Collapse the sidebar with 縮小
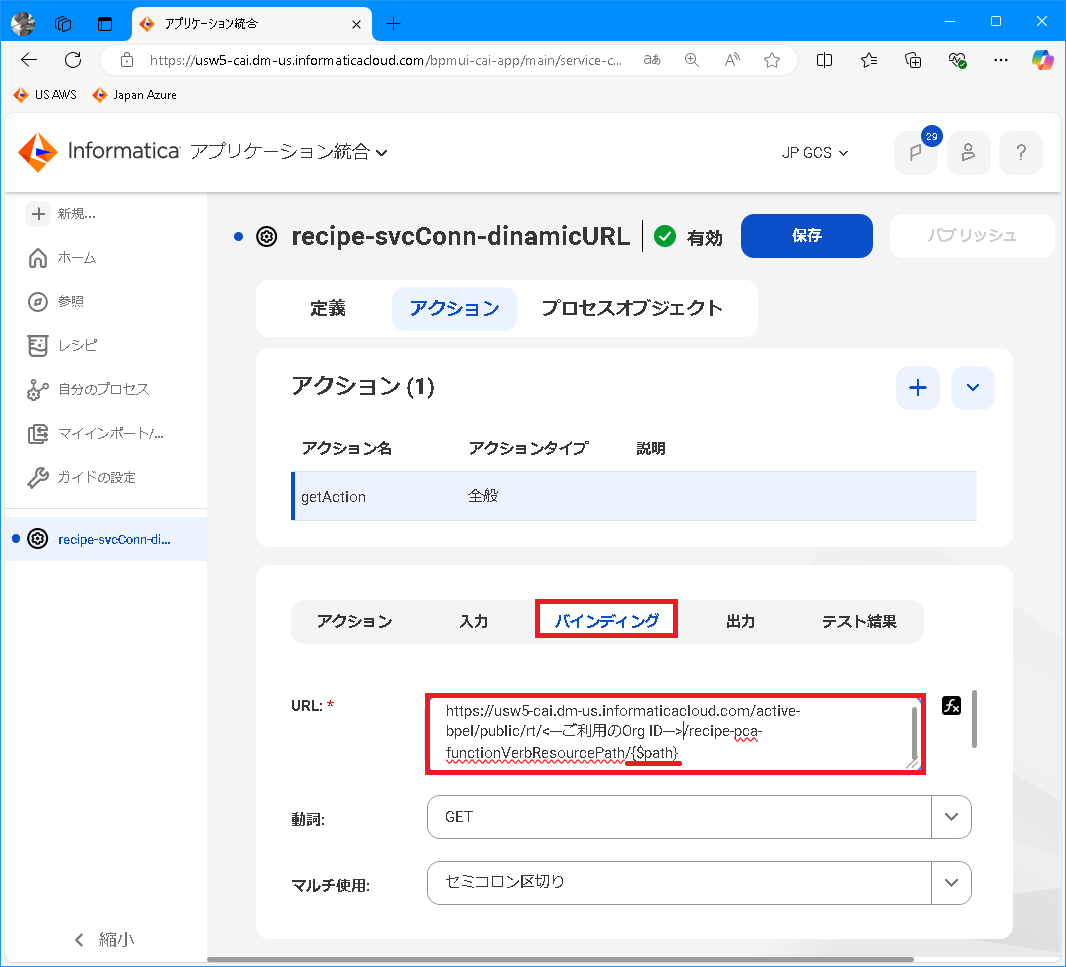 (104, 940)
